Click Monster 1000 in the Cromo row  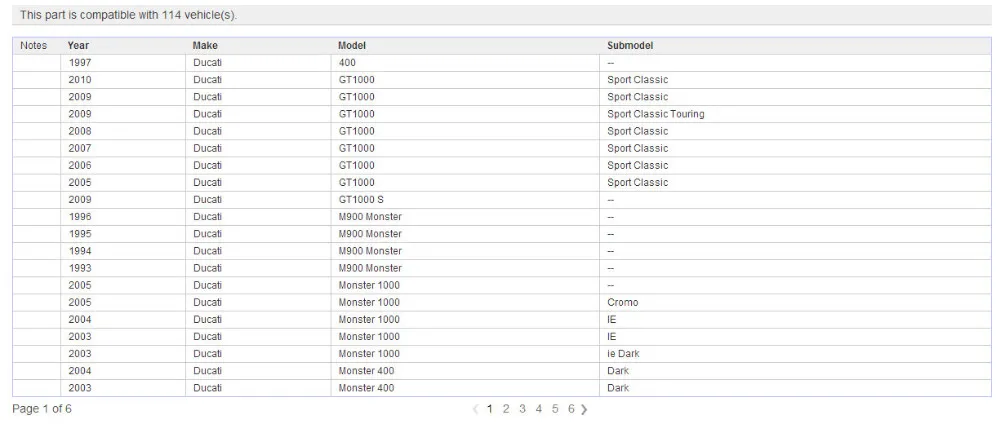pyautogui.click(x=369, y=302)
